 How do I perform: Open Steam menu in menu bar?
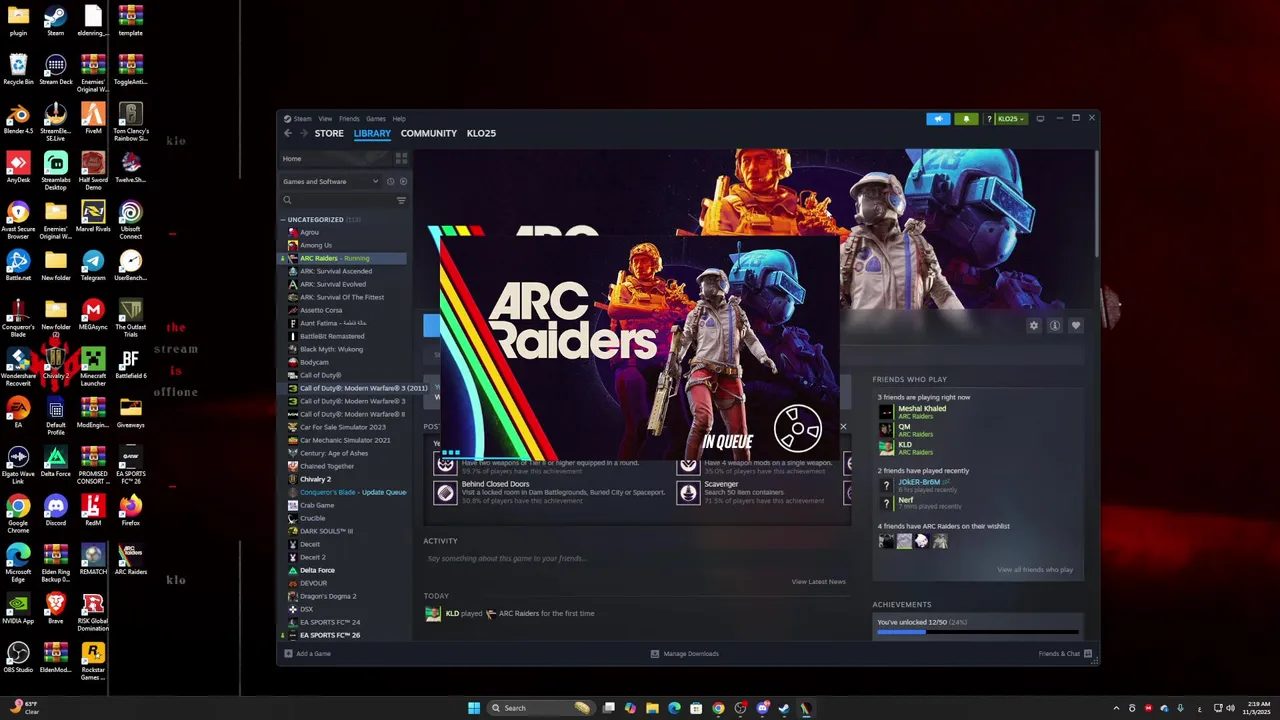[302, 118]
